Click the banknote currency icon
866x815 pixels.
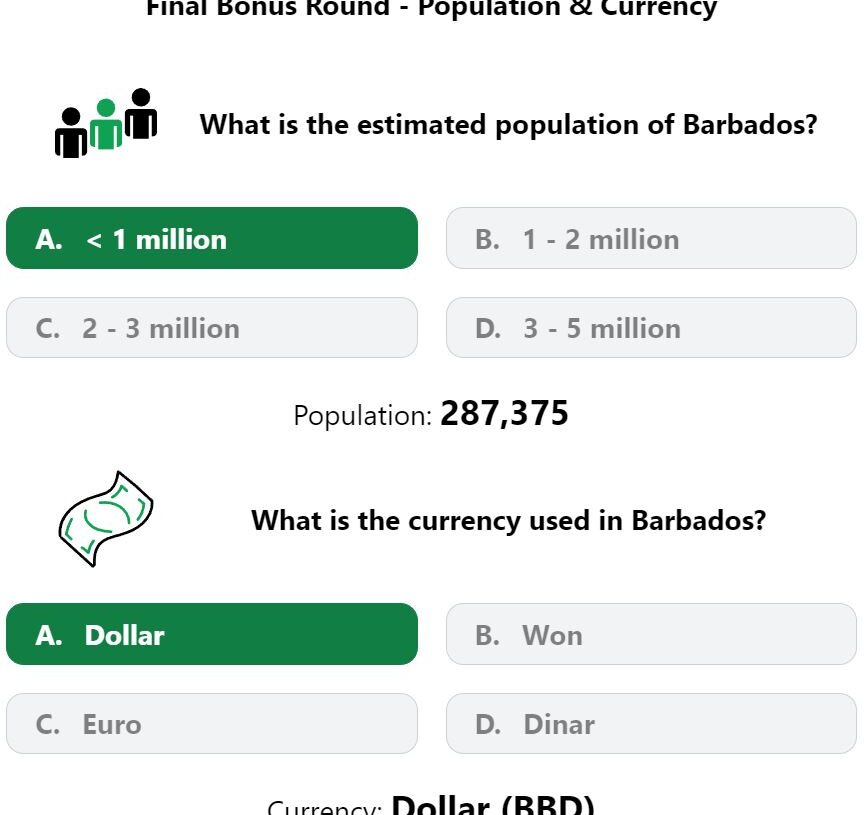pos(105,519)
